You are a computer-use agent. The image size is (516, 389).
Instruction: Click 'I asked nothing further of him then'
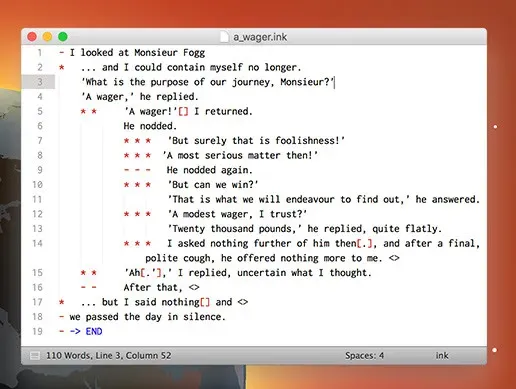tap(262, 243)
